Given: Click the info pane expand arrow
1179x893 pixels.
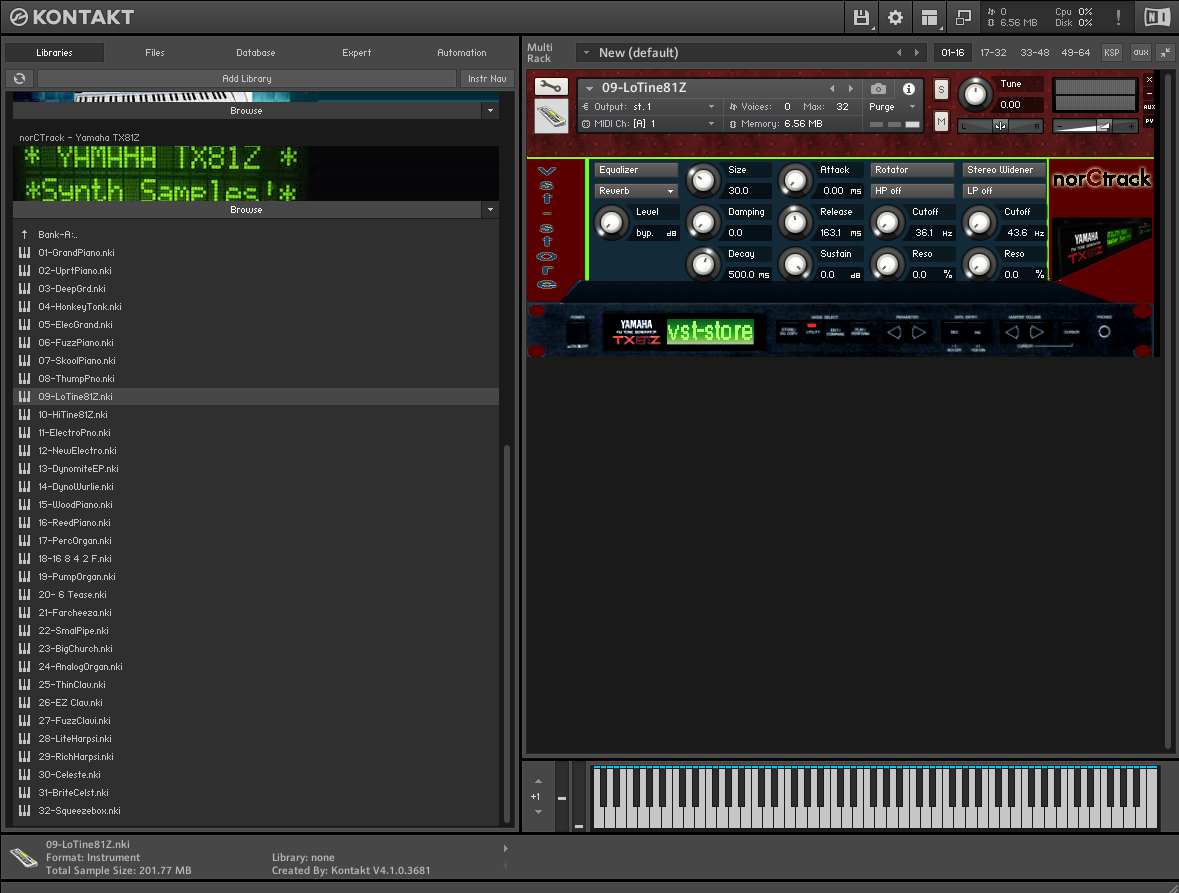Looking at the screenshot, I should tap(505, 849).
